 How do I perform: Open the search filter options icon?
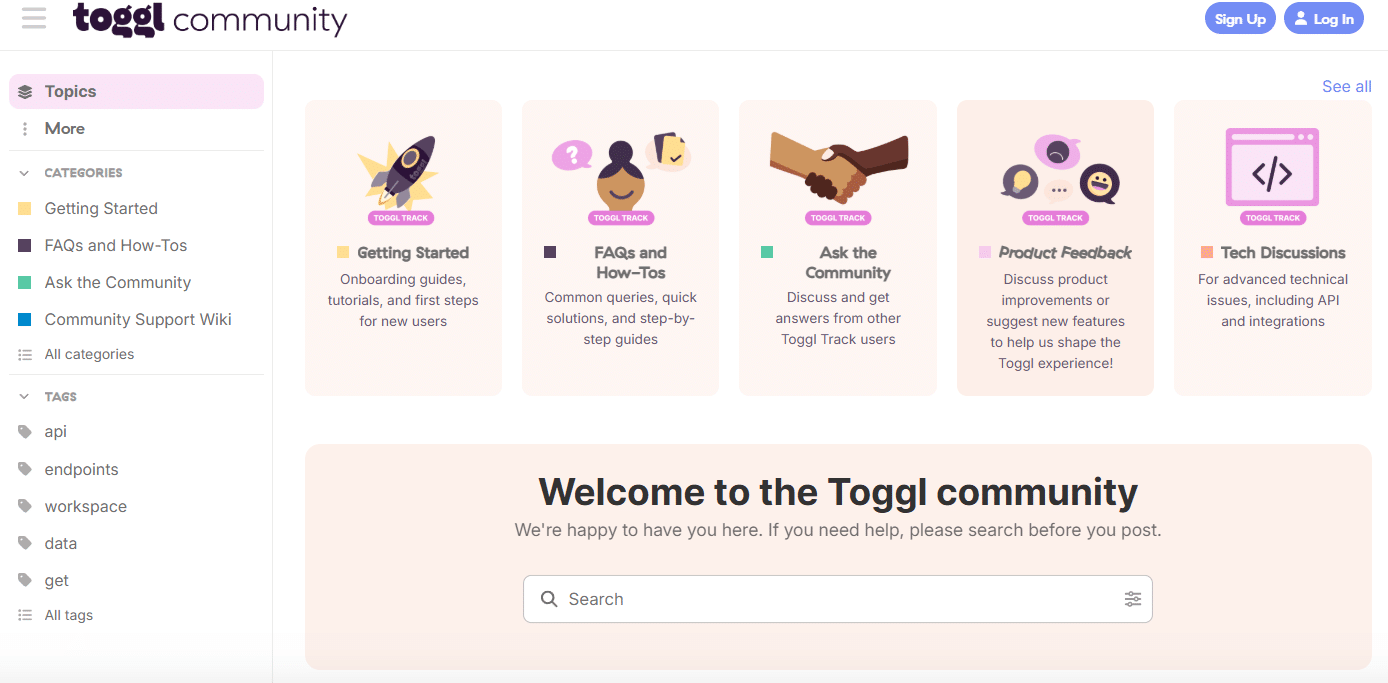click(1132, 599)
